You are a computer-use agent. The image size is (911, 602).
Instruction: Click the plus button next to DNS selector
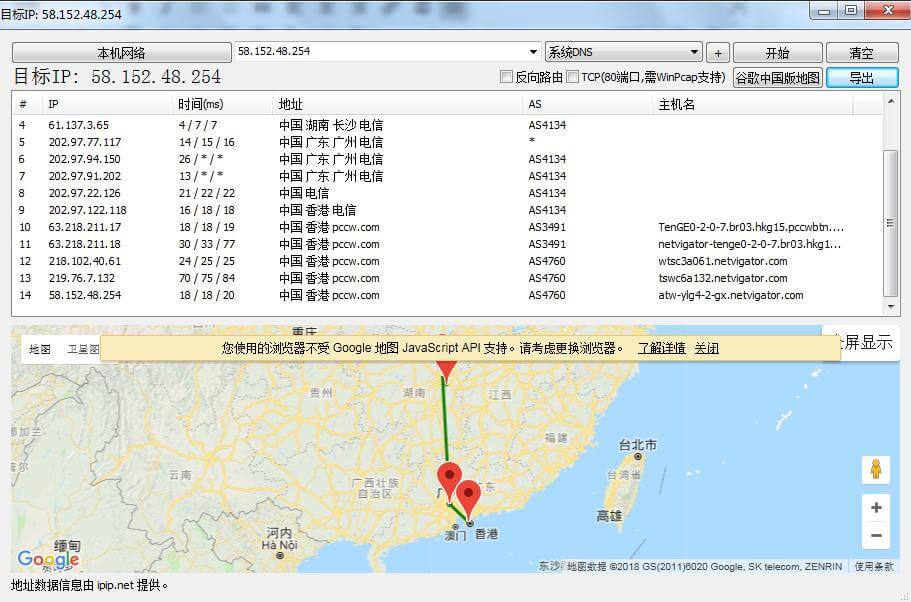click(718, 53)
